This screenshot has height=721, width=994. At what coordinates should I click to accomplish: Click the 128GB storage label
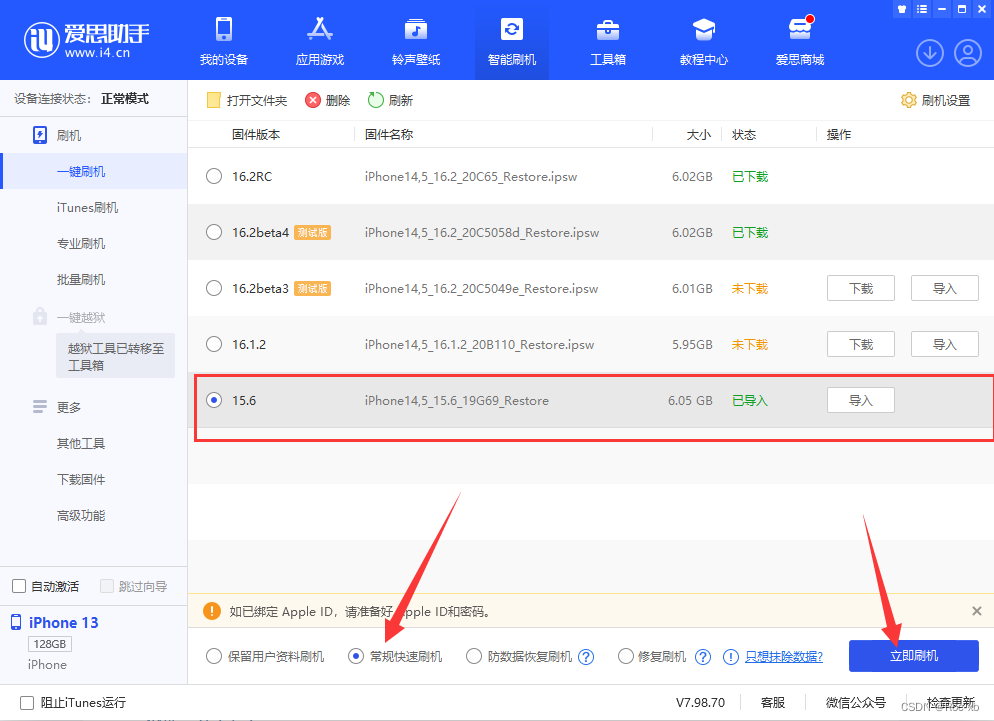(x=50, y=644)
